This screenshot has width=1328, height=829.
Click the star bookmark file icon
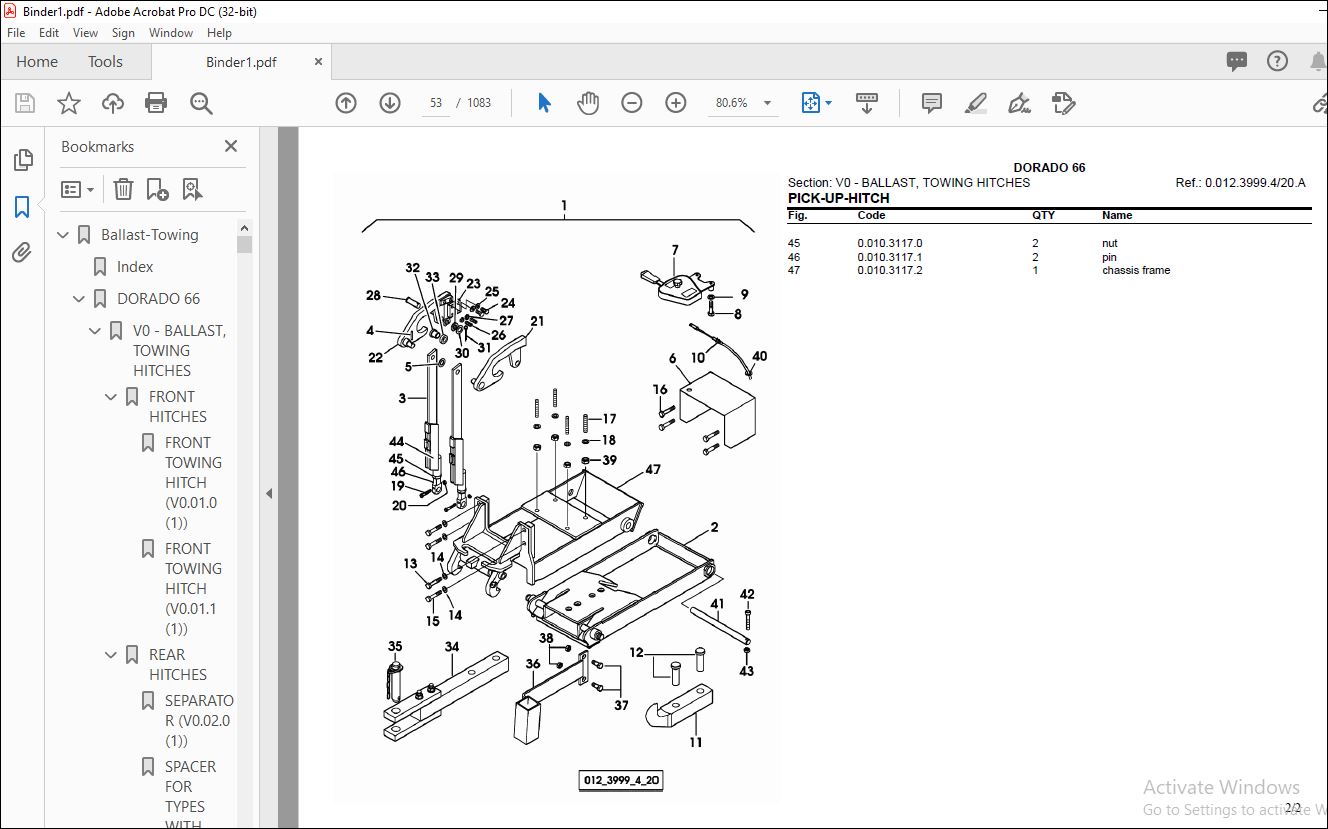[x=69, y=103]
